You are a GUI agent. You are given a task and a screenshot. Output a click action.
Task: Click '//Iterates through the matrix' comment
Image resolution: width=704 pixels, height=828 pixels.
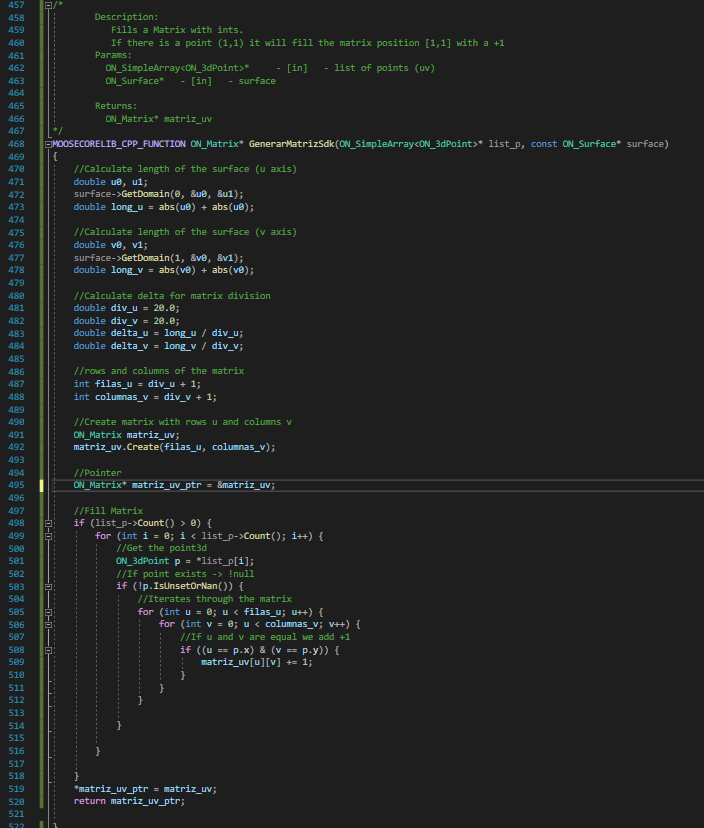[214, 599]
